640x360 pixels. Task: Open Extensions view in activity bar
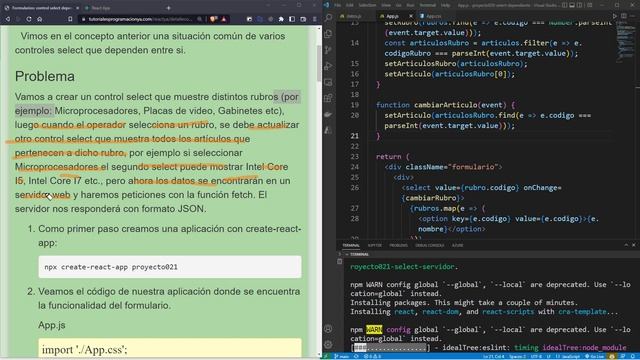point(329,98)
